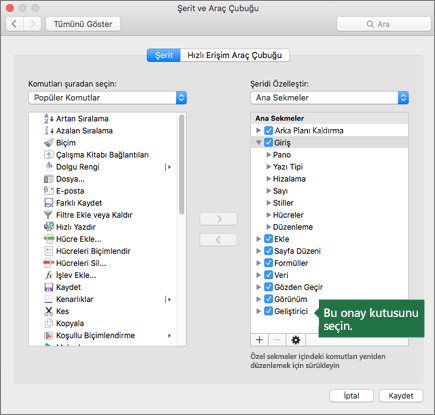Click the E-posta command icon

(49, 191)
